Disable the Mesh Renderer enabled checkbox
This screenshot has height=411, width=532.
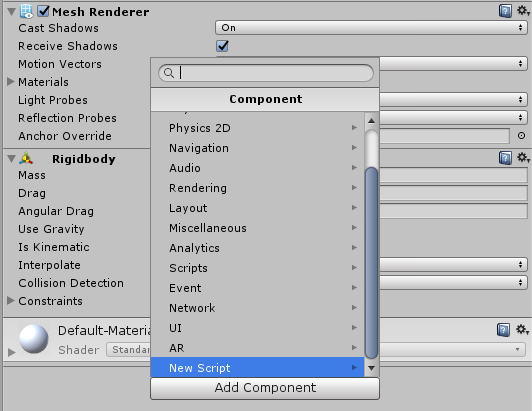tap(43, 11)
